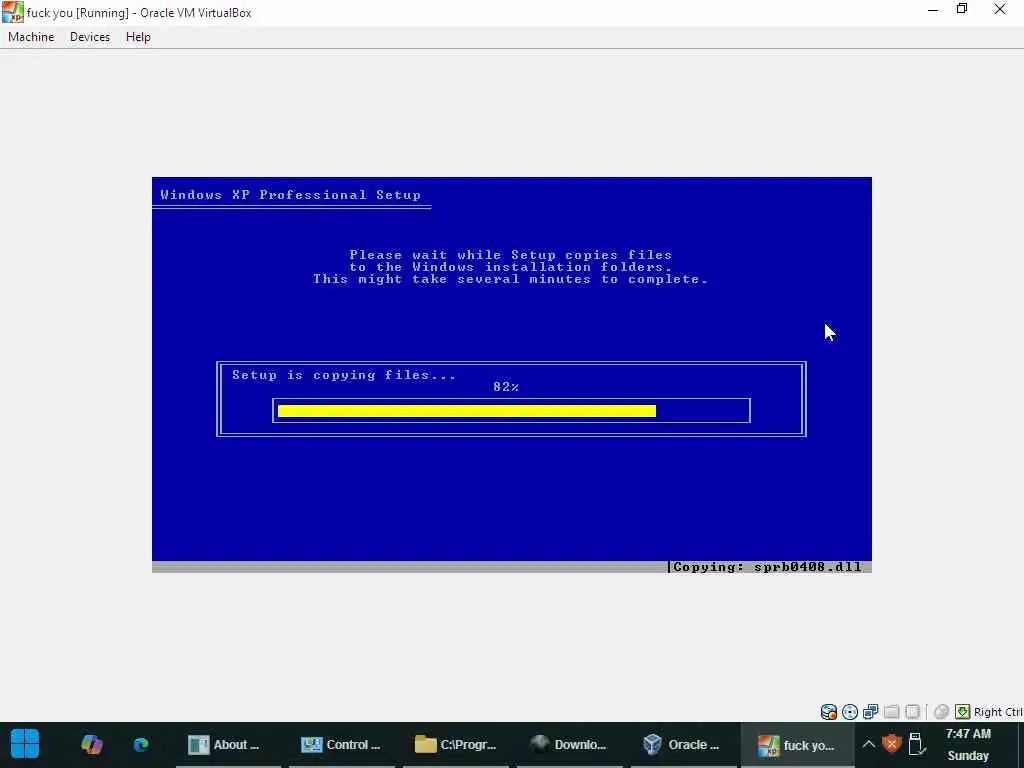
Task: Switch to the C:\Progr... folder taskbar button
Action: click(455, 744)
